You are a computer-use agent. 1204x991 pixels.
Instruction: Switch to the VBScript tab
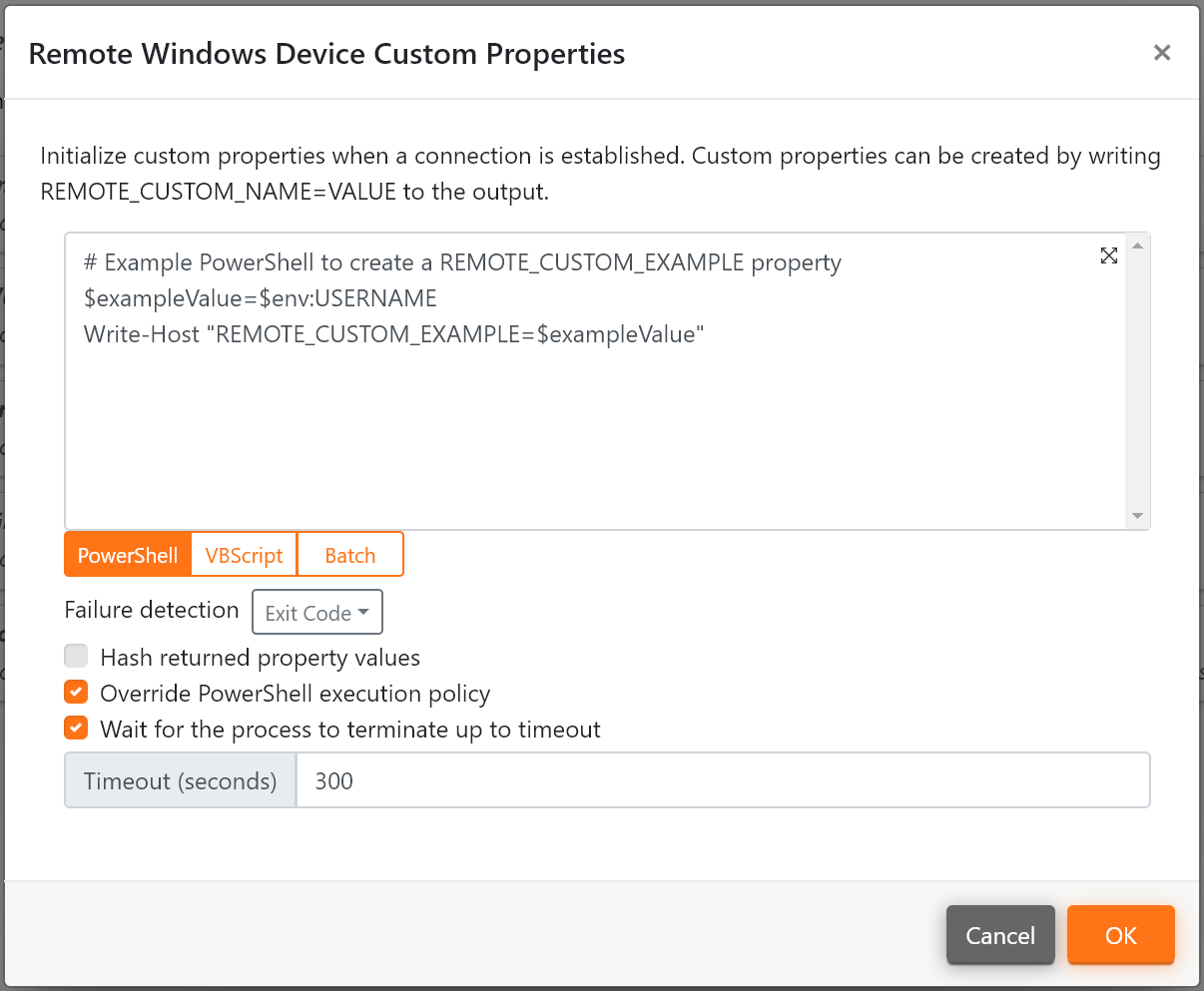coord(243,554)
